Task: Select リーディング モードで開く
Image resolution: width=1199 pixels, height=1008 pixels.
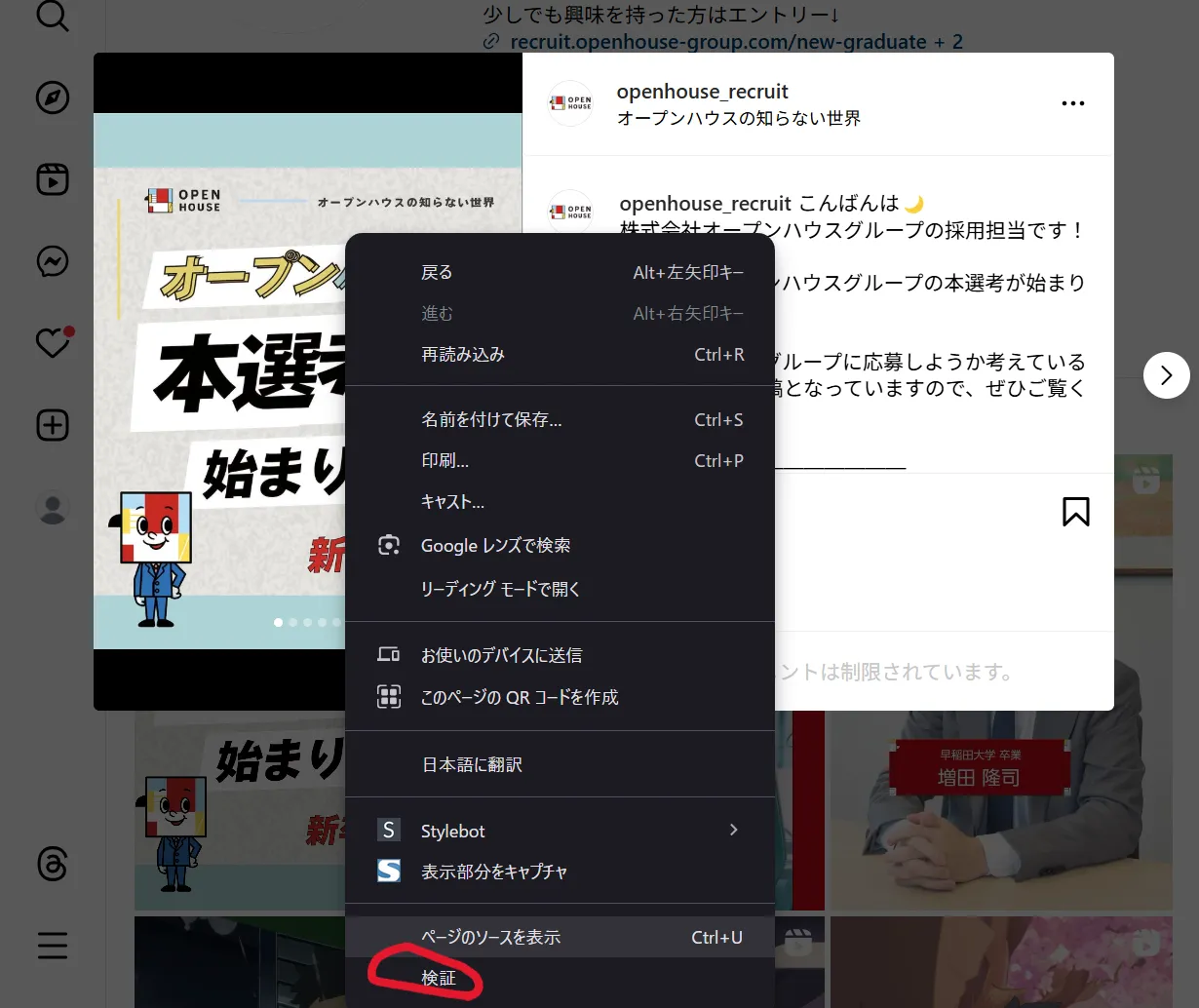Action: (x=560, y=589)
